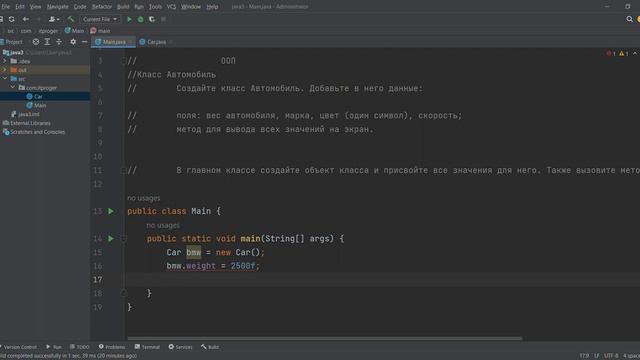Open the Terminal tool window
640x360 pixels.
click(x=147, y=347)
